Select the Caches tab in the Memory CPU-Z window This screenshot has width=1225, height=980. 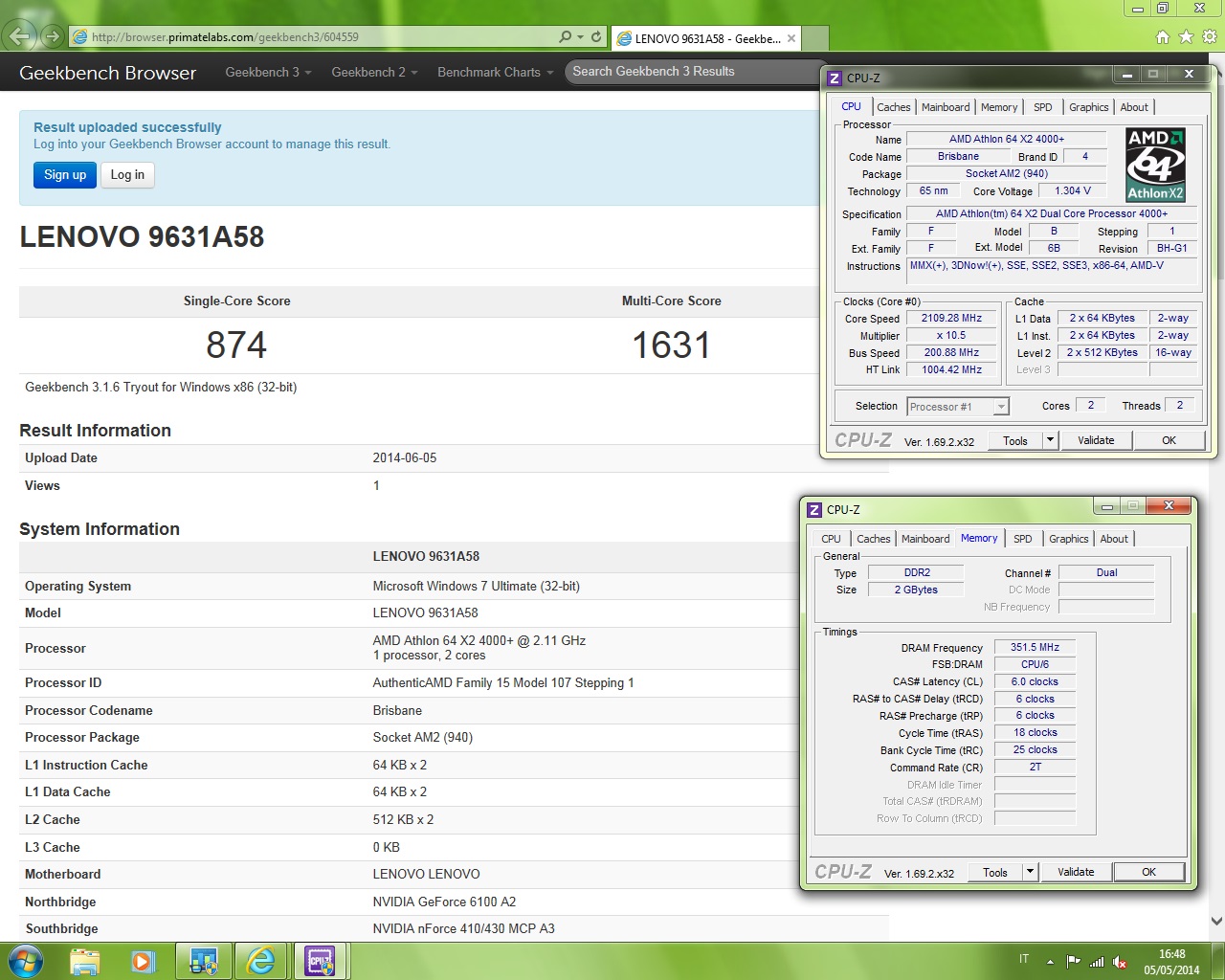point(874,539)
